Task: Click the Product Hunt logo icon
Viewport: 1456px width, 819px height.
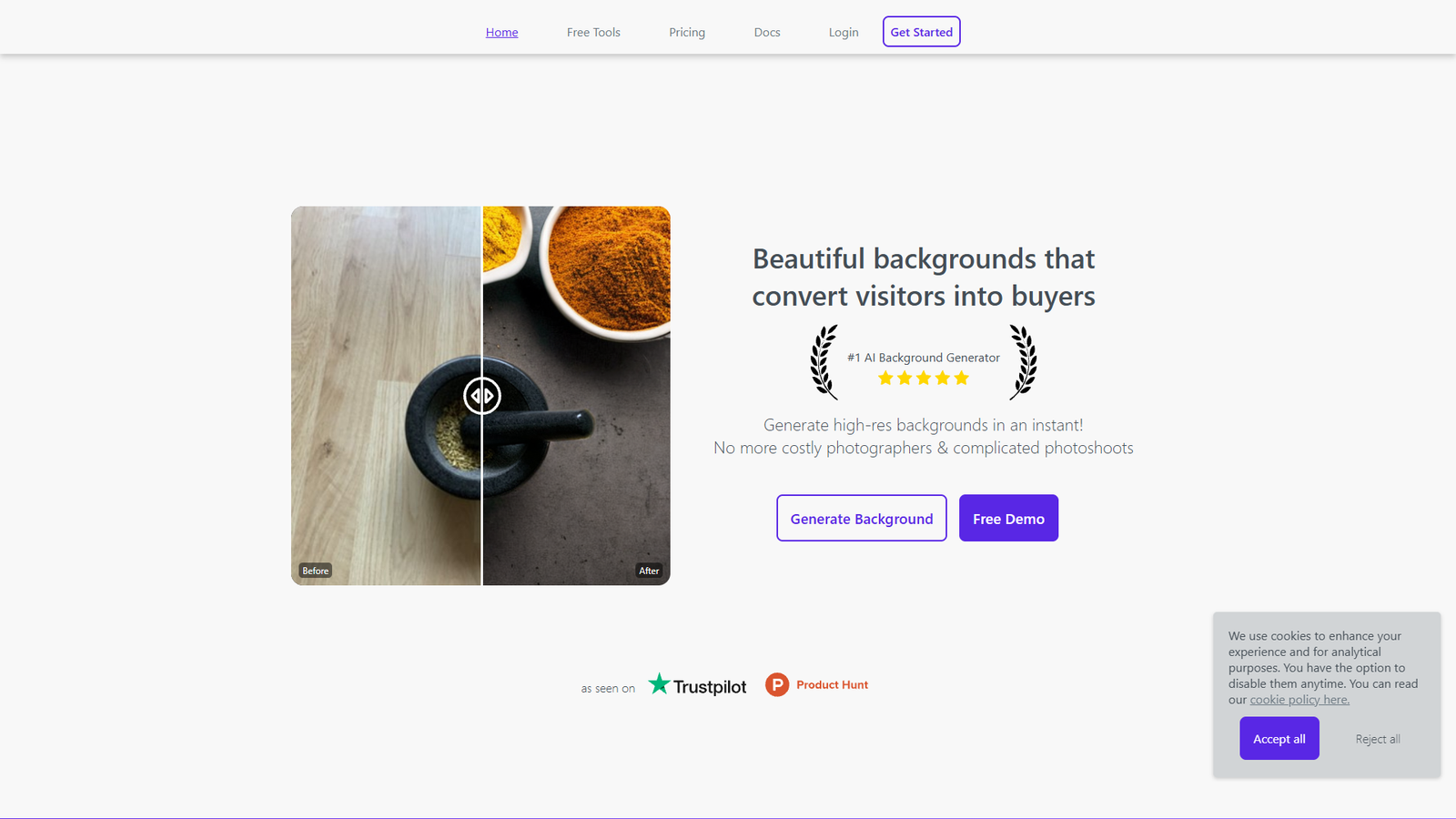Action: point(777,684)
